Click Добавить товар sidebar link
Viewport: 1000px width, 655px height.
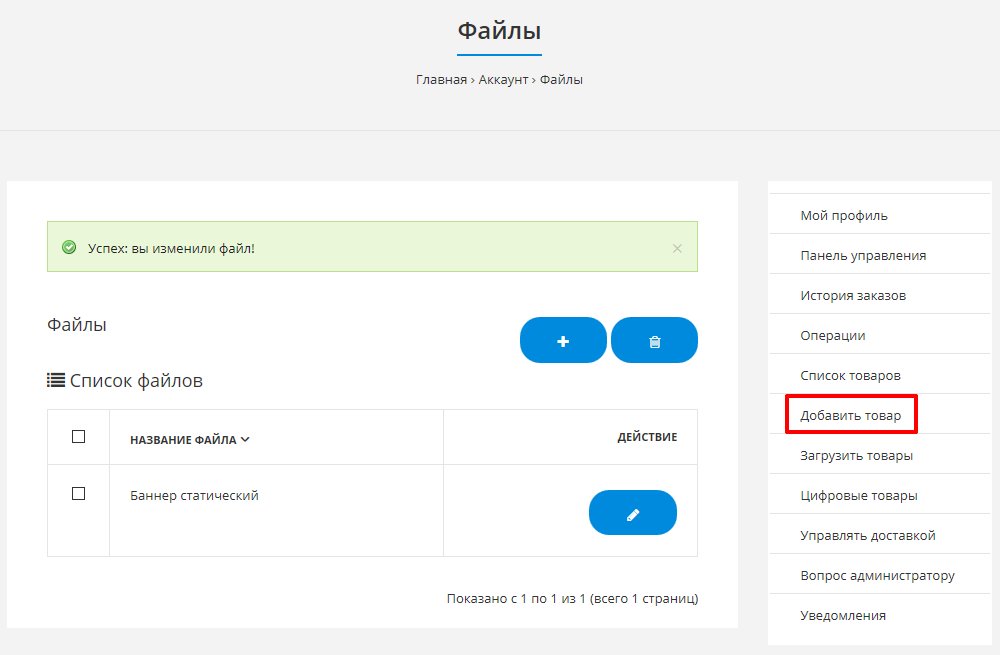pyautogui.click(x=850, y=415)
